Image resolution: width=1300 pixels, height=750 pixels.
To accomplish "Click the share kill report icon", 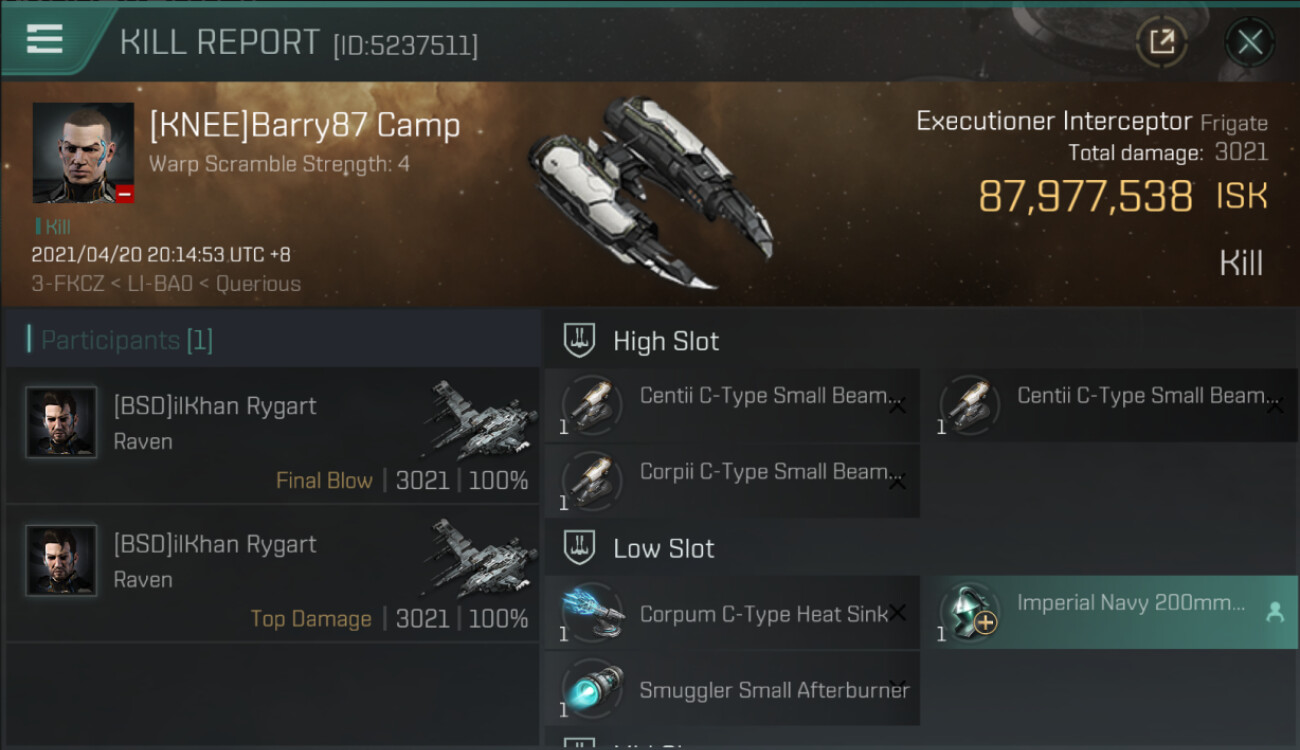I will [x=1161, y=42].
